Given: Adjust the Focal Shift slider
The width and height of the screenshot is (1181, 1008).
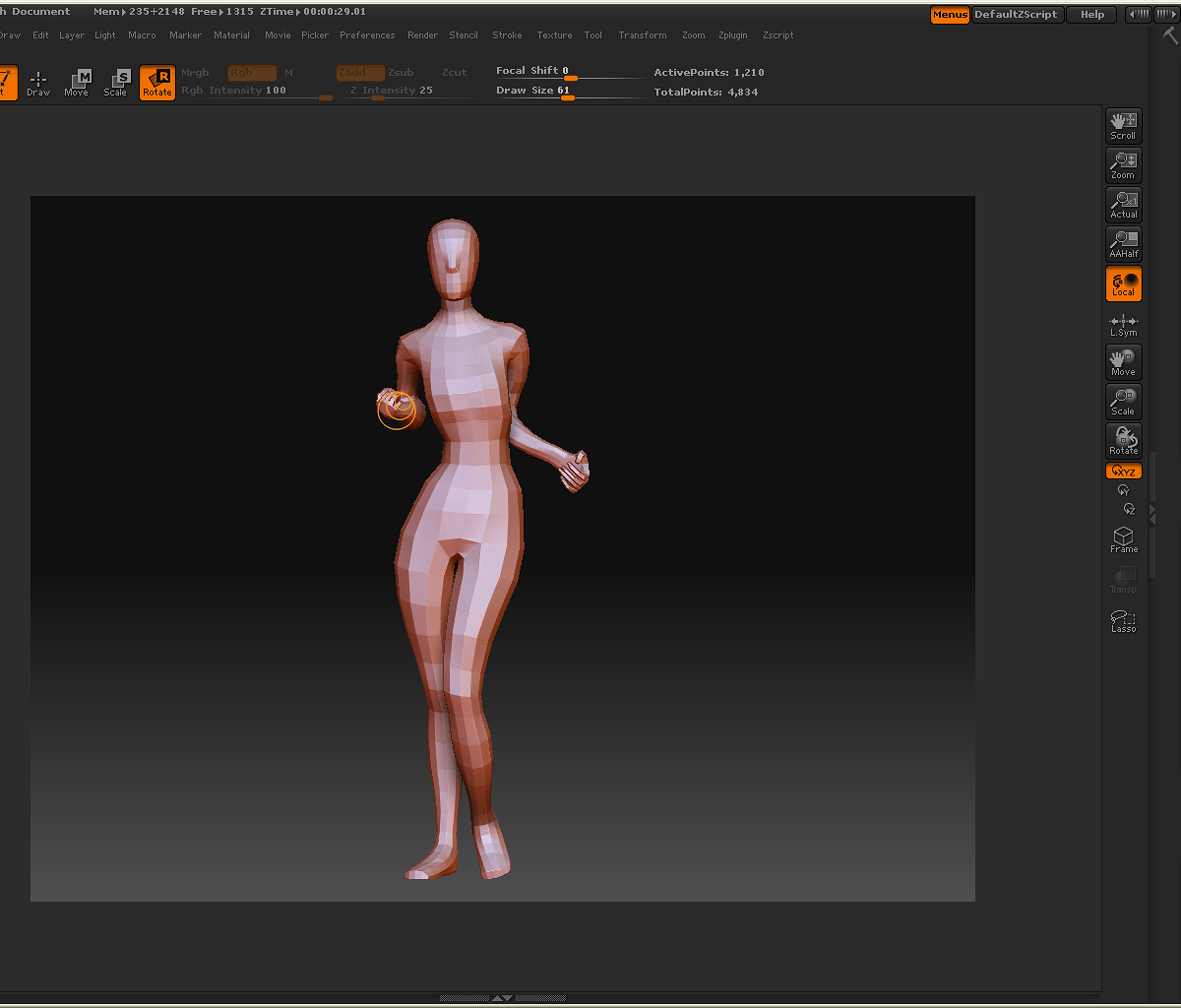Looking at the screenshot, I should 570,72.
